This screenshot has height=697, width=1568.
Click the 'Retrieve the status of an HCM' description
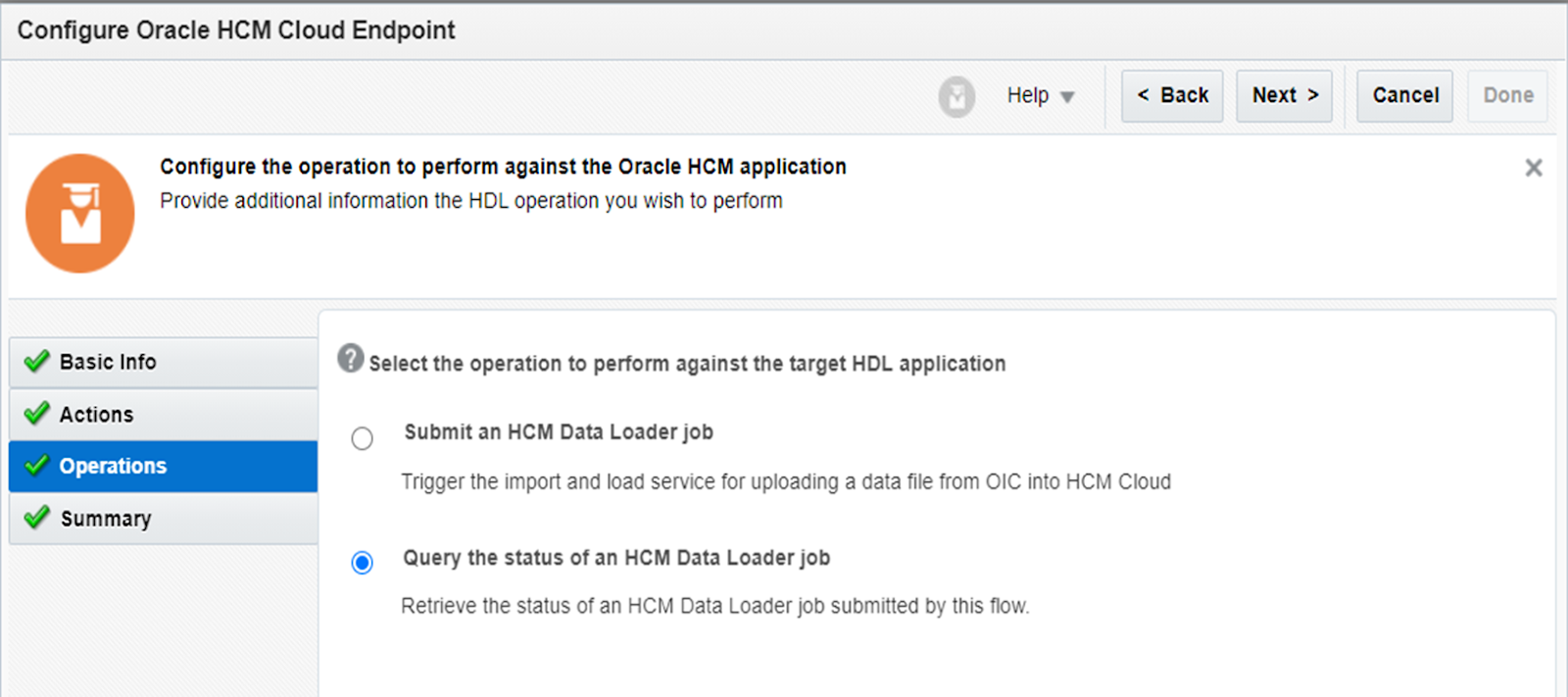coord(715,606)
